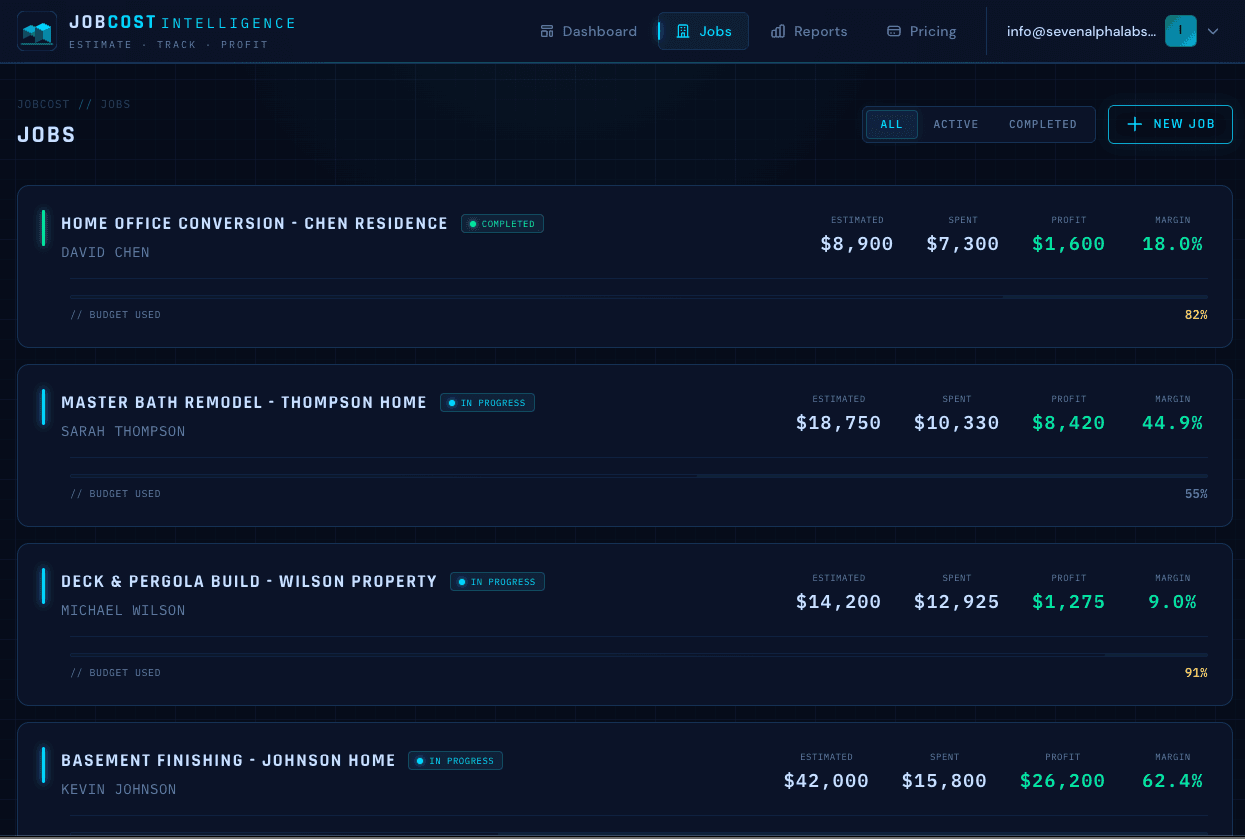Click the JOBCOST breadcrumb link
This screenshot has width=1245, height=839.
pos(43,104)
